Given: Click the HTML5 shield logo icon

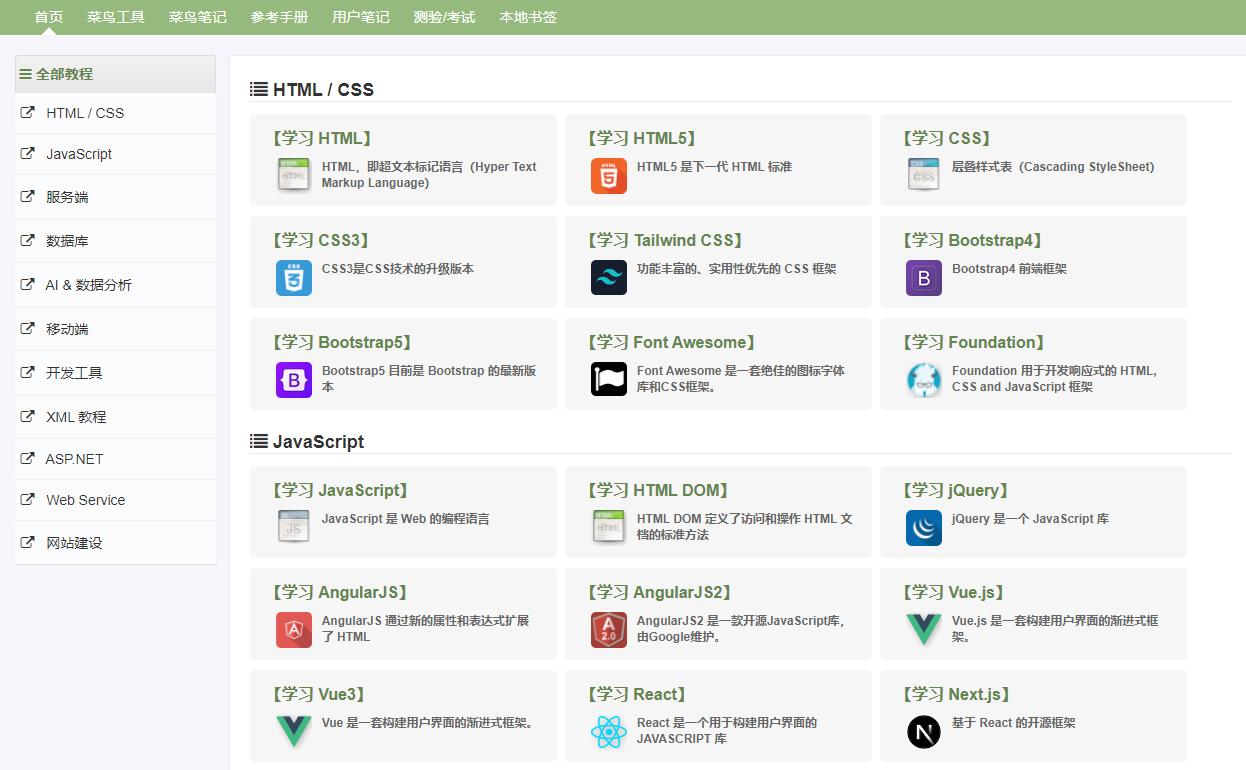Looking at the screenshot, I should (609, 176).
